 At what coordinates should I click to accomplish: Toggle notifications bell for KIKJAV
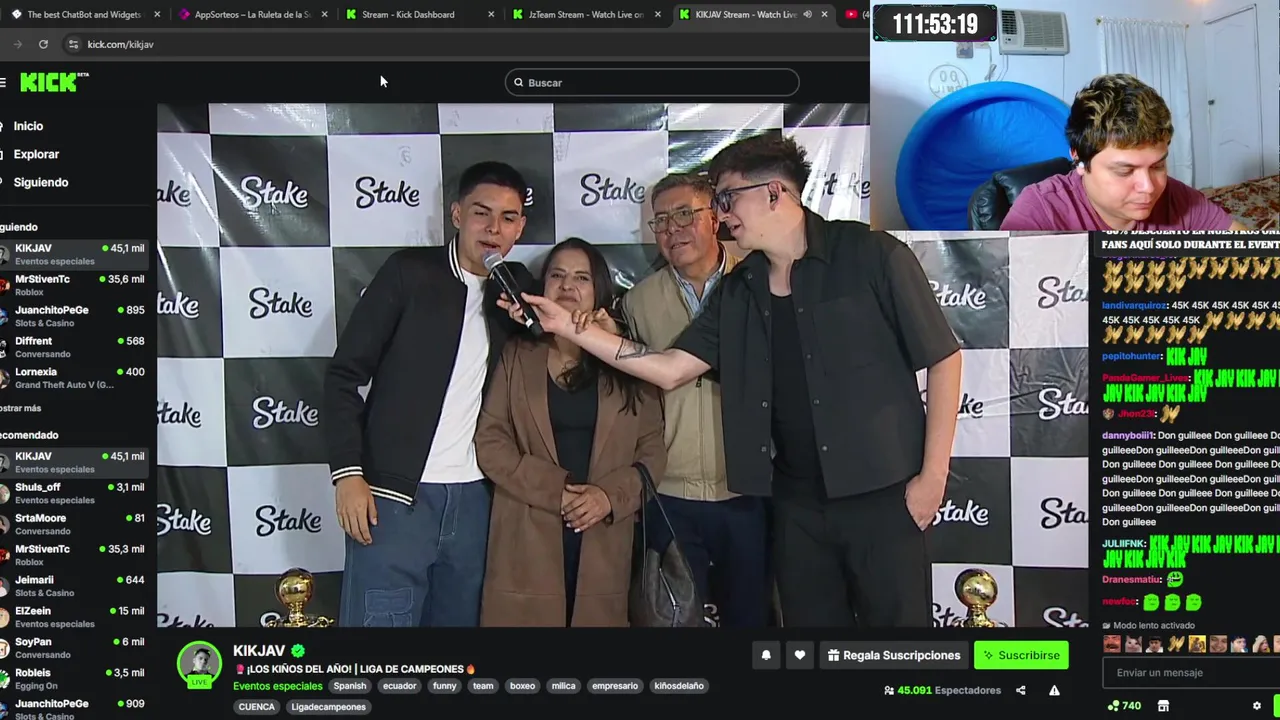[766, 655]
